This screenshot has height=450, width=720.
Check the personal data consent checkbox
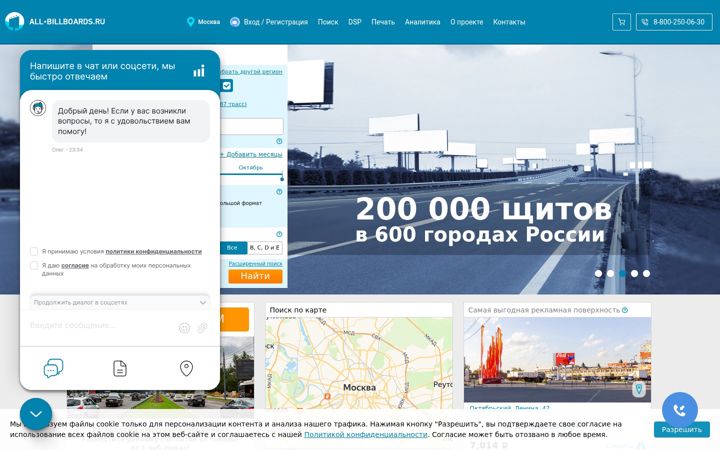click(34, 265)
